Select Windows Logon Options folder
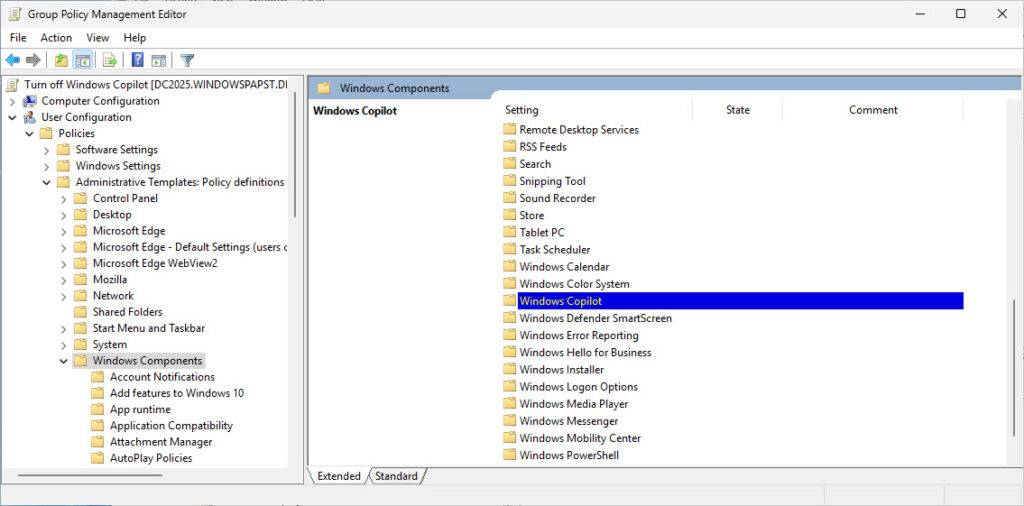Viewport: 1024px width, 506px height. pos(579,387)
